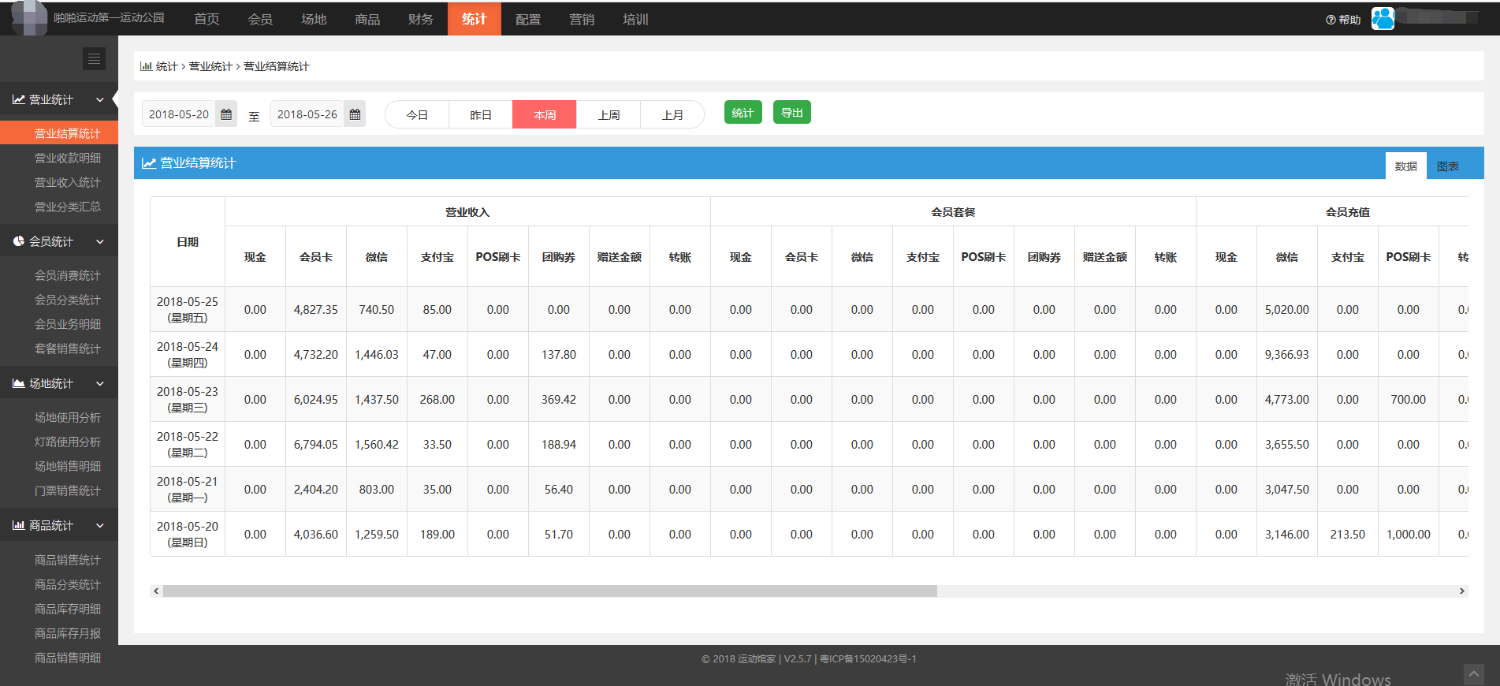
Task: Click the start date field 2018-05-20
Action: 179,114
